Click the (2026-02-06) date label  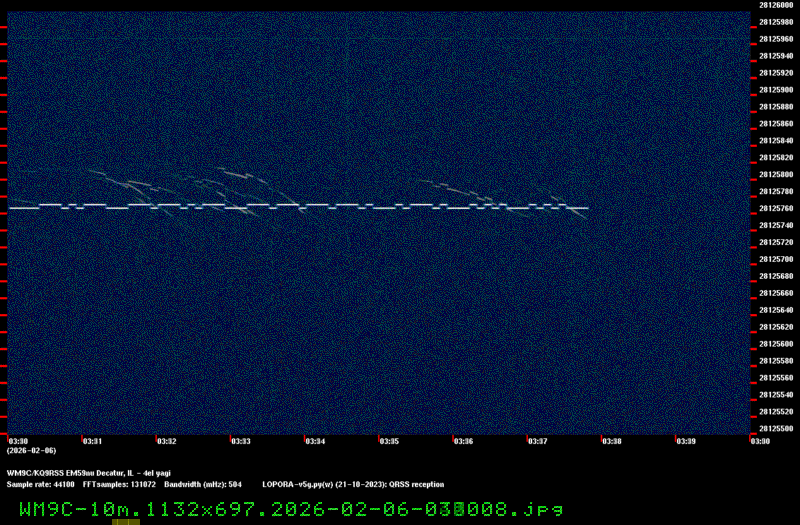(28, 451)
